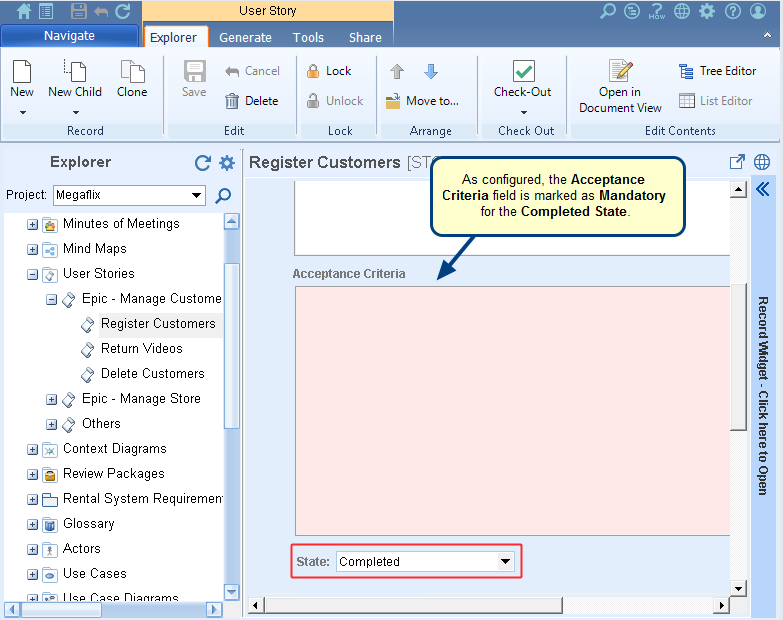Screen dimensions: 783x620
Task: Open the document list icon beside Home
Action: pyautogui.click(x=46, y=11)
